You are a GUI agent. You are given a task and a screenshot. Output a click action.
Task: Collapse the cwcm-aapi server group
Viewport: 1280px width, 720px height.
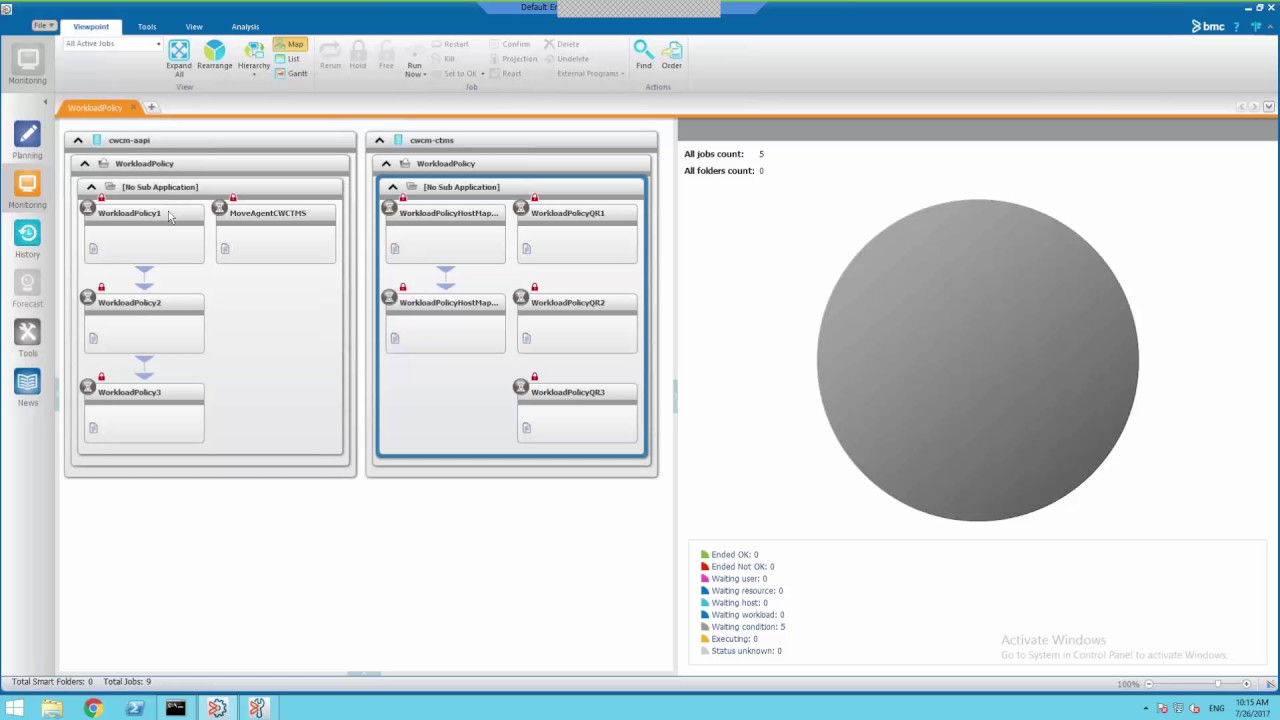click(78, 140)
